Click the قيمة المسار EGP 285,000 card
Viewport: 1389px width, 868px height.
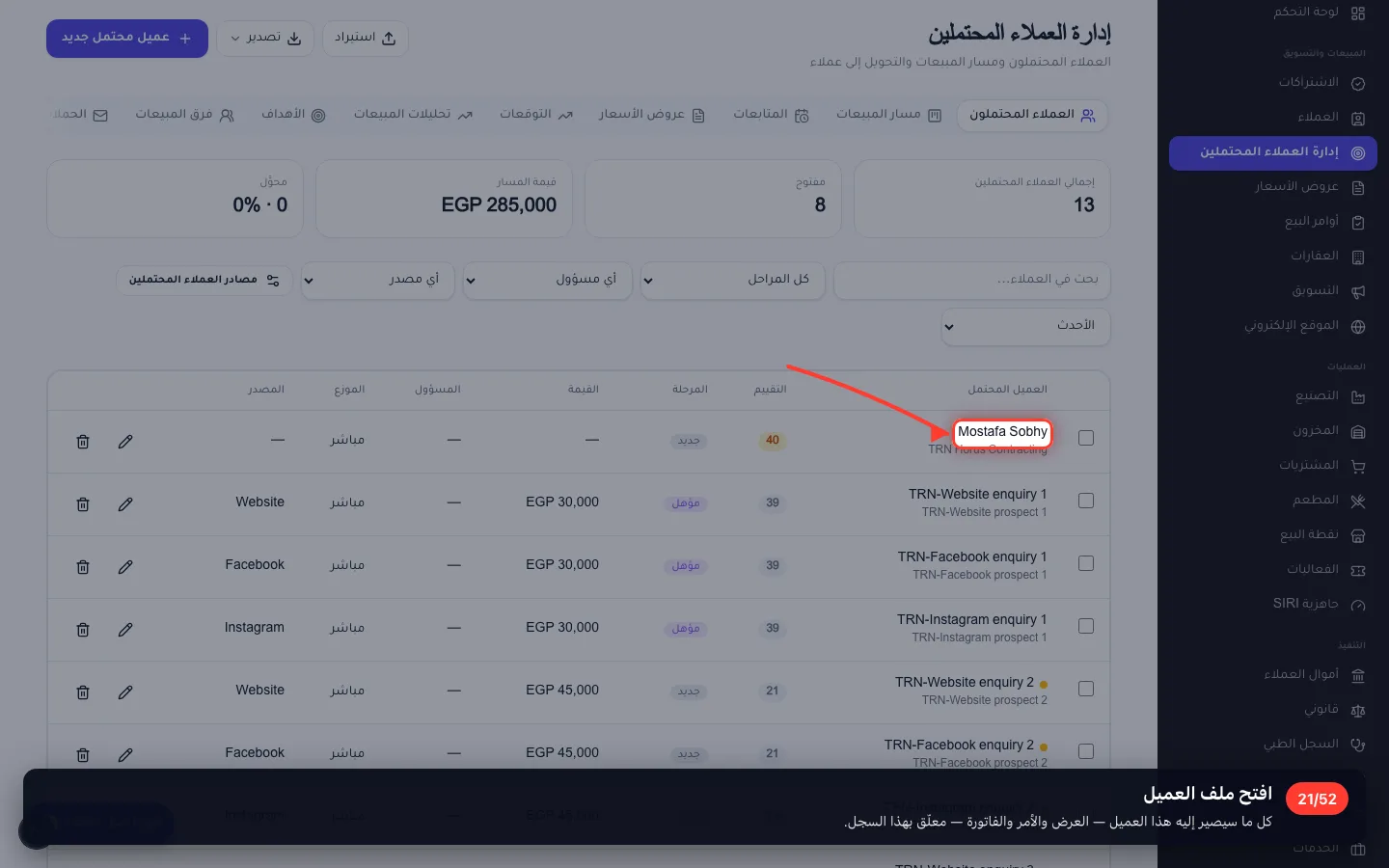(x=444, y=199)
